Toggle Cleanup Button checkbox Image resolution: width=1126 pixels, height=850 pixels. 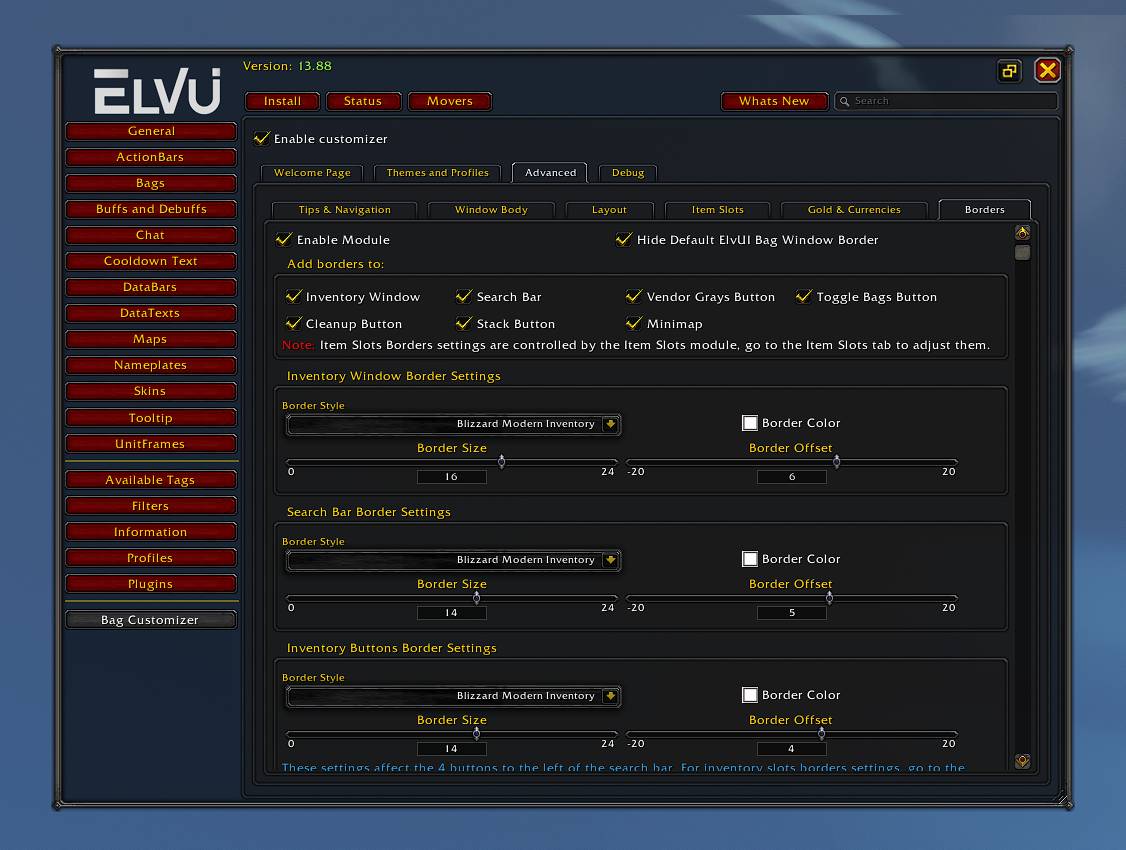(294, 324)
